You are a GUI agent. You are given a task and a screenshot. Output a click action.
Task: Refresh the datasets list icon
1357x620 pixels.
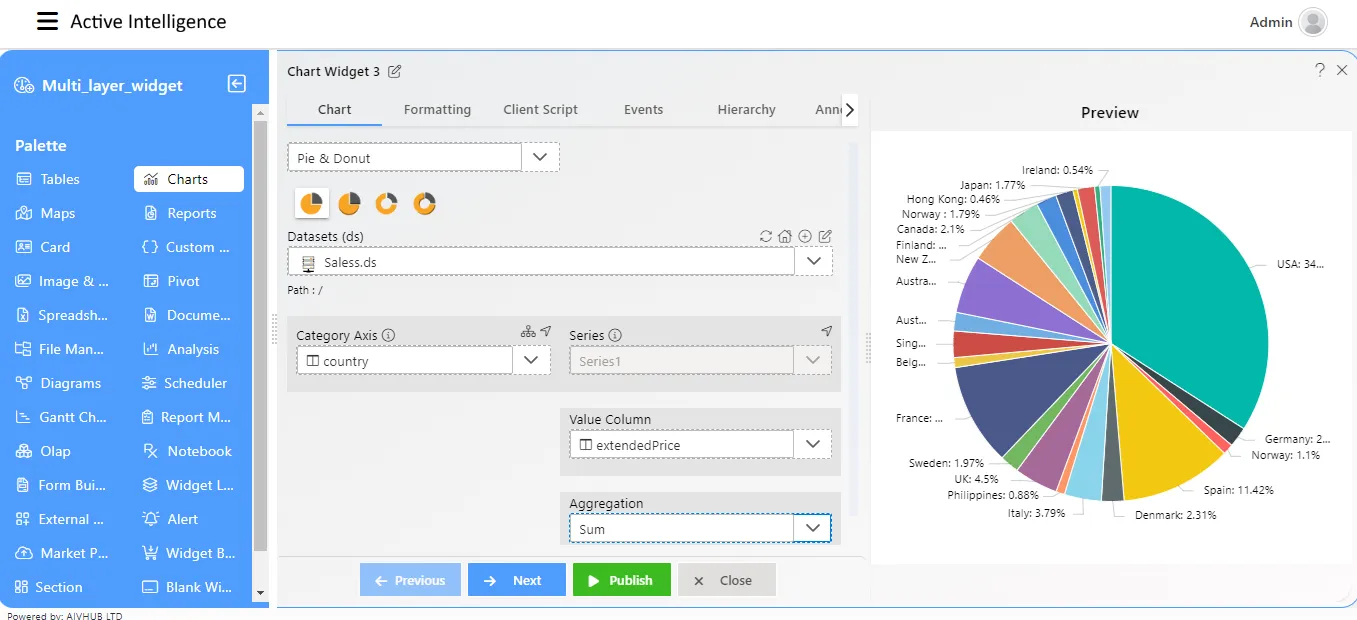[766, 236]
